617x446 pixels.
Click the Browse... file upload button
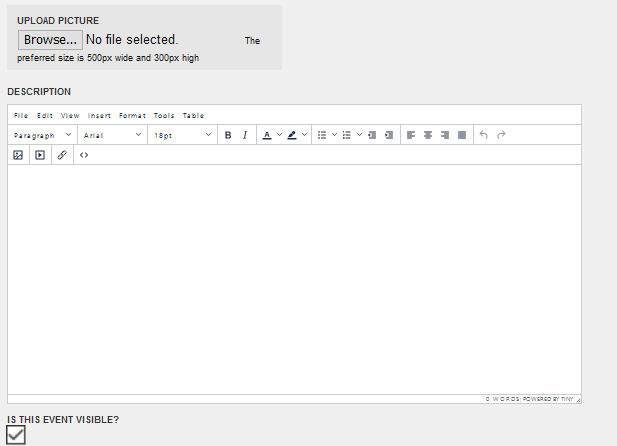tap(50, 40)
